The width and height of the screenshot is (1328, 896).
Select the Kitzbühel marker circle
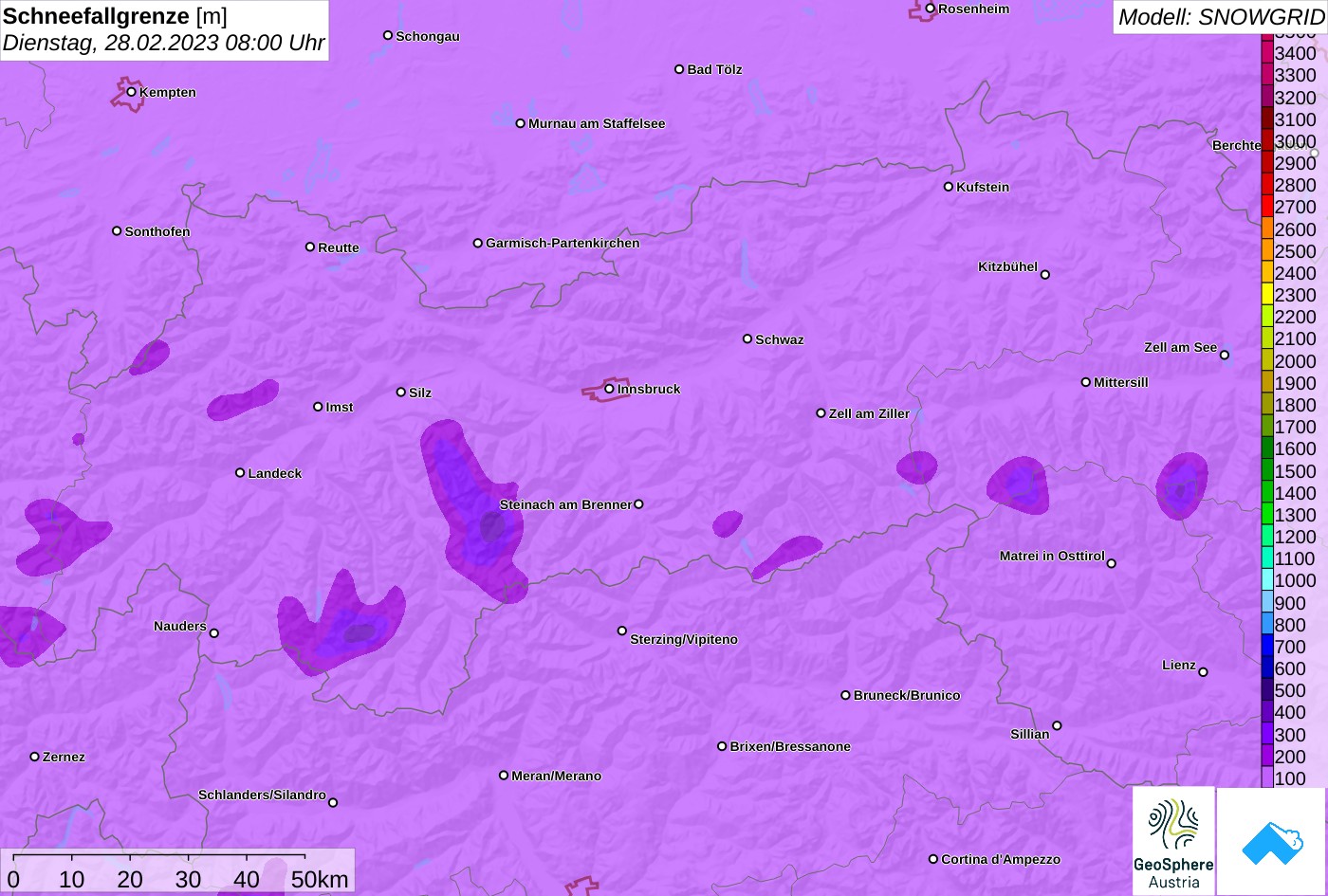tap(1045, 275)
